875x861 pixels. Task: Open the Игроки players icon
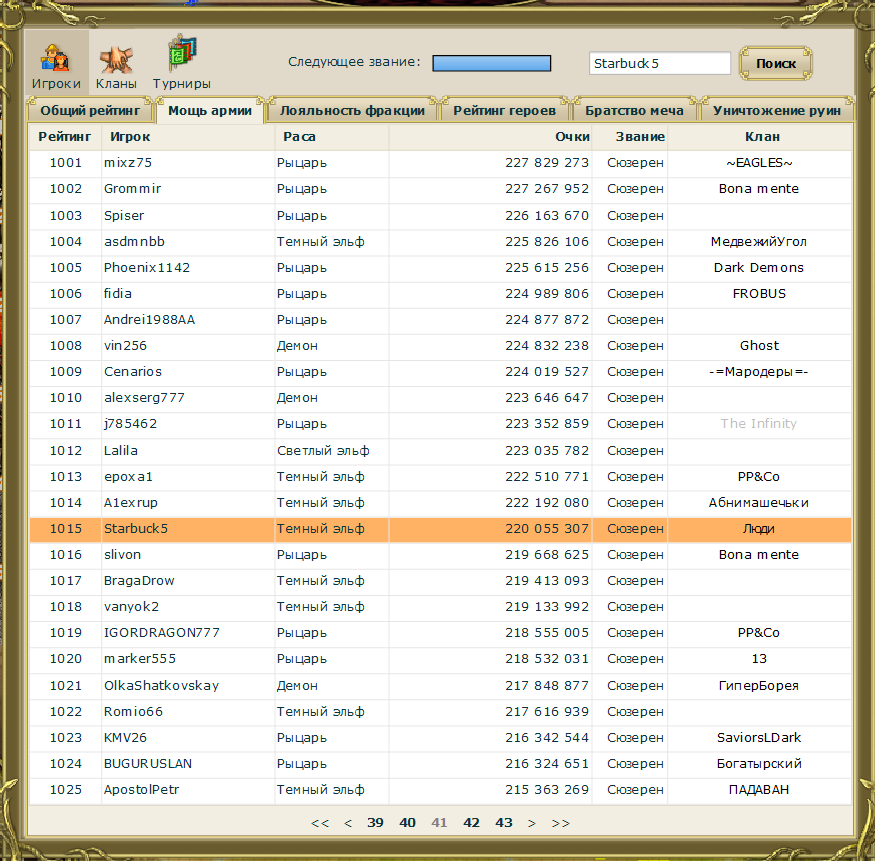click(56, 59)
